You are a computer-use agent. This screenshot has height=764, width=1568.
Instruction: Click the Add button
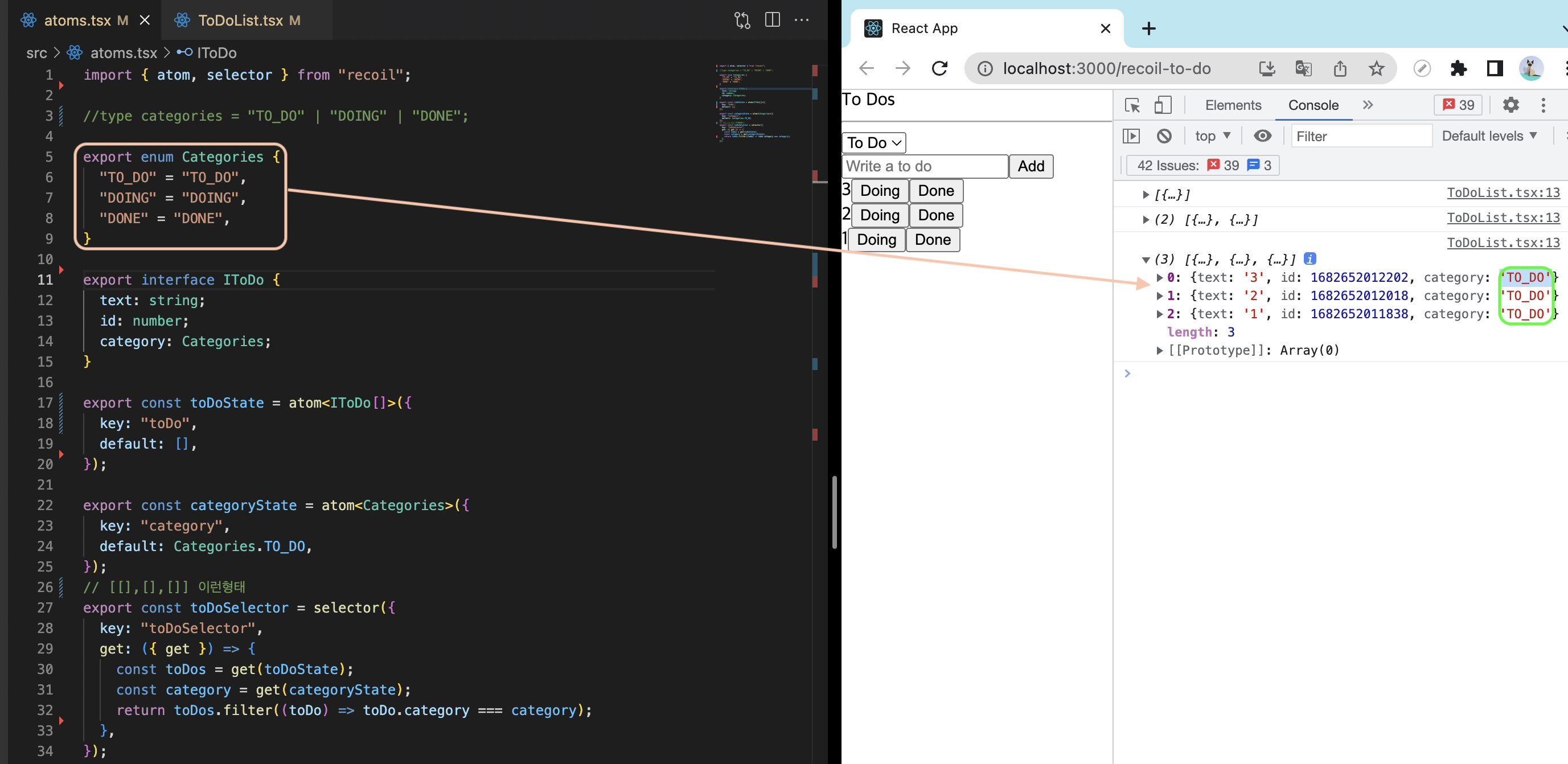[x=1031, y=166]
